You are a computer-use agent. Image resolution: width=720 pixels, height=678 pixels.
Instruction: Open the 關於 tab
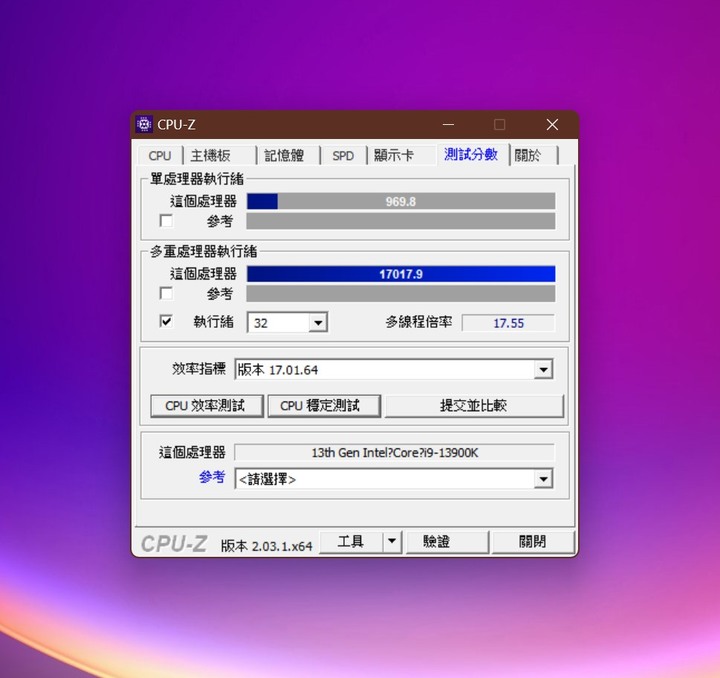click(x=534, y=156)
